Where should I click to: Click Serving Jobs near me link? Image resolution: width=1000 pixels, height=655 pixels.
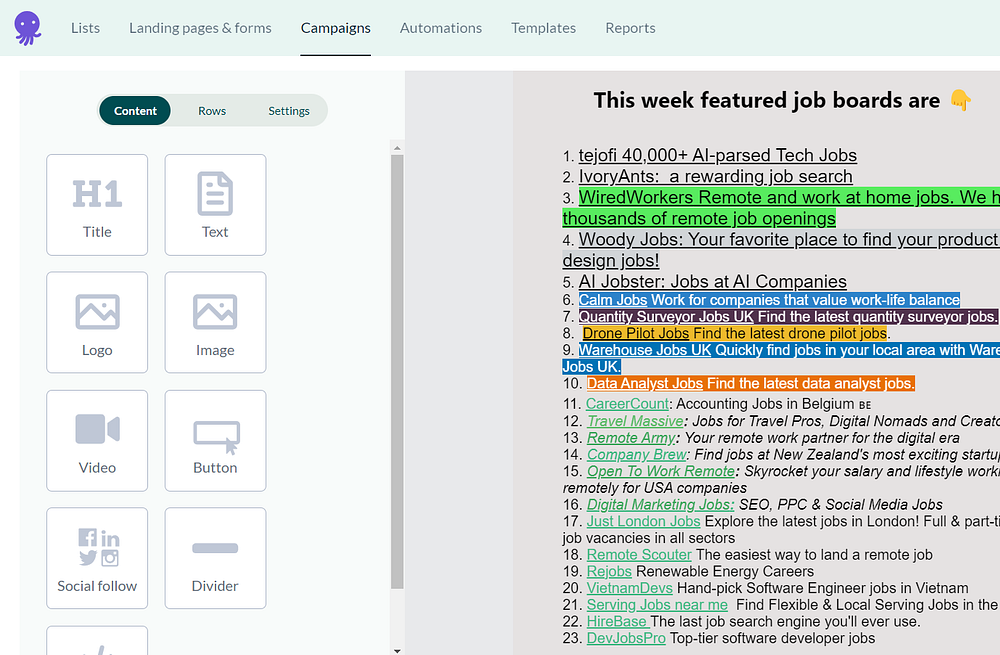coord(657,605)
